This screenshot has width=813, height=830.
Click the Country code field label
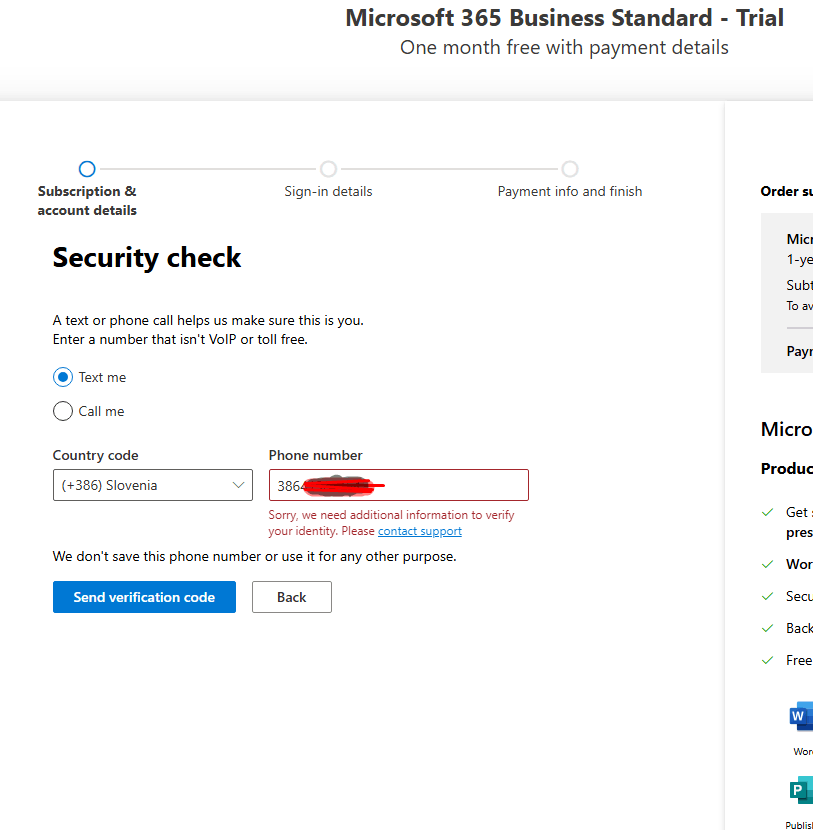(95, 455)
